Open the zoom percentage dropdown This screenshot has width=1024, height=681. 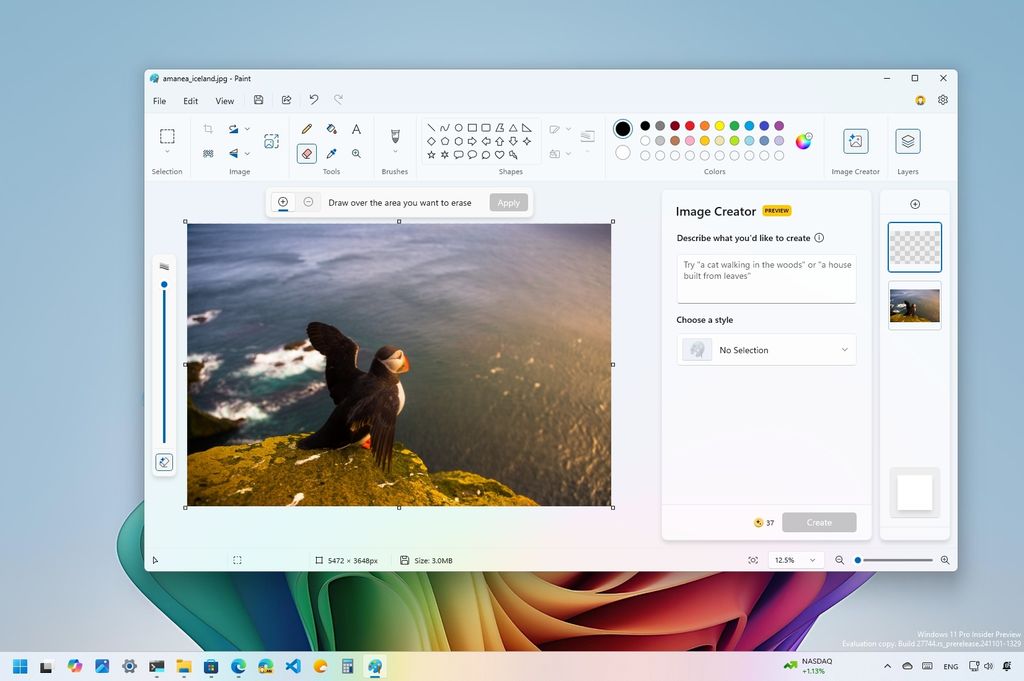coord(795,560)
